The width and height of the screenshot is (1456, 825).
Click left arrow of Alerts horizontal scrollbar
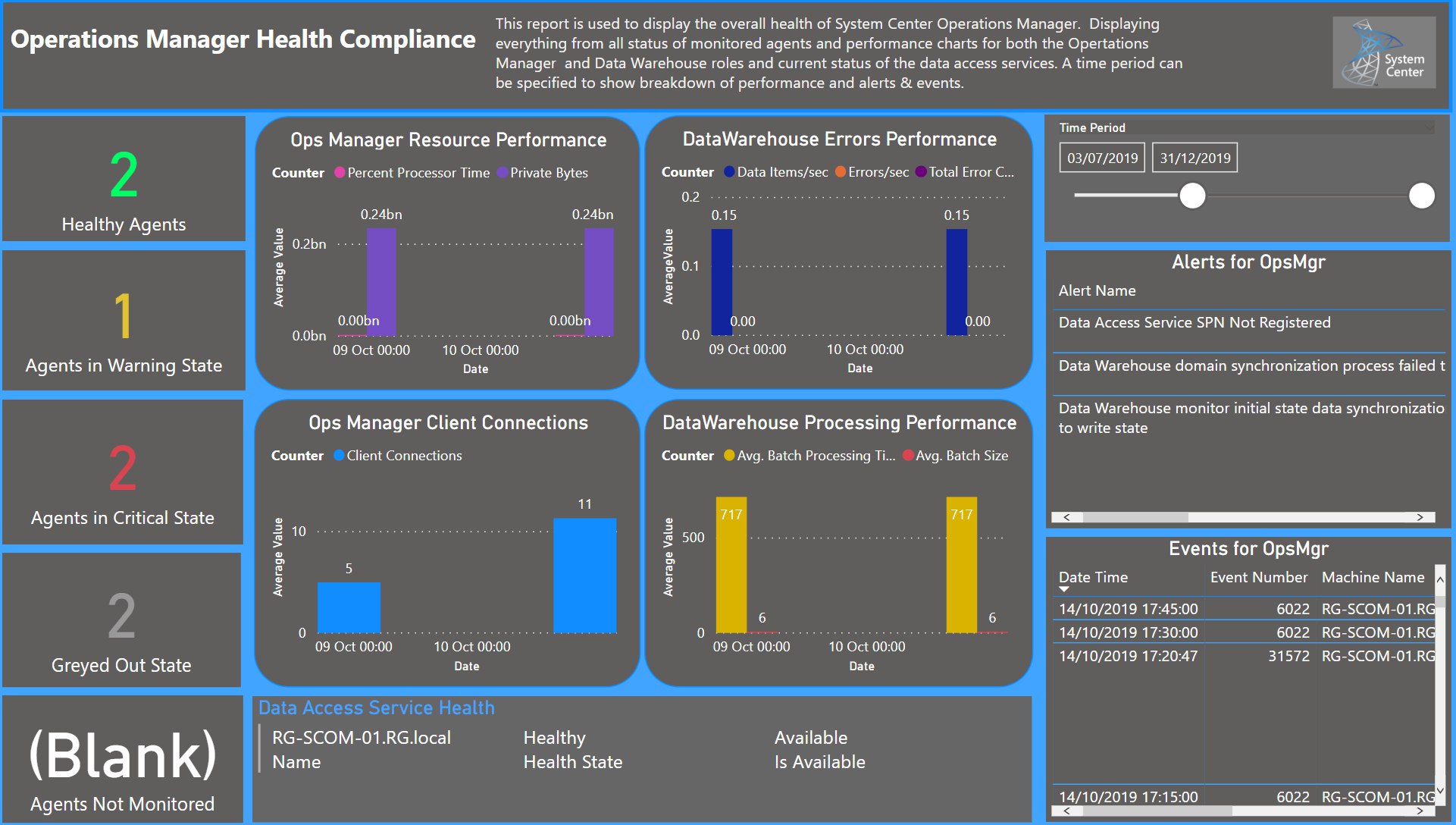(1067, 517)
